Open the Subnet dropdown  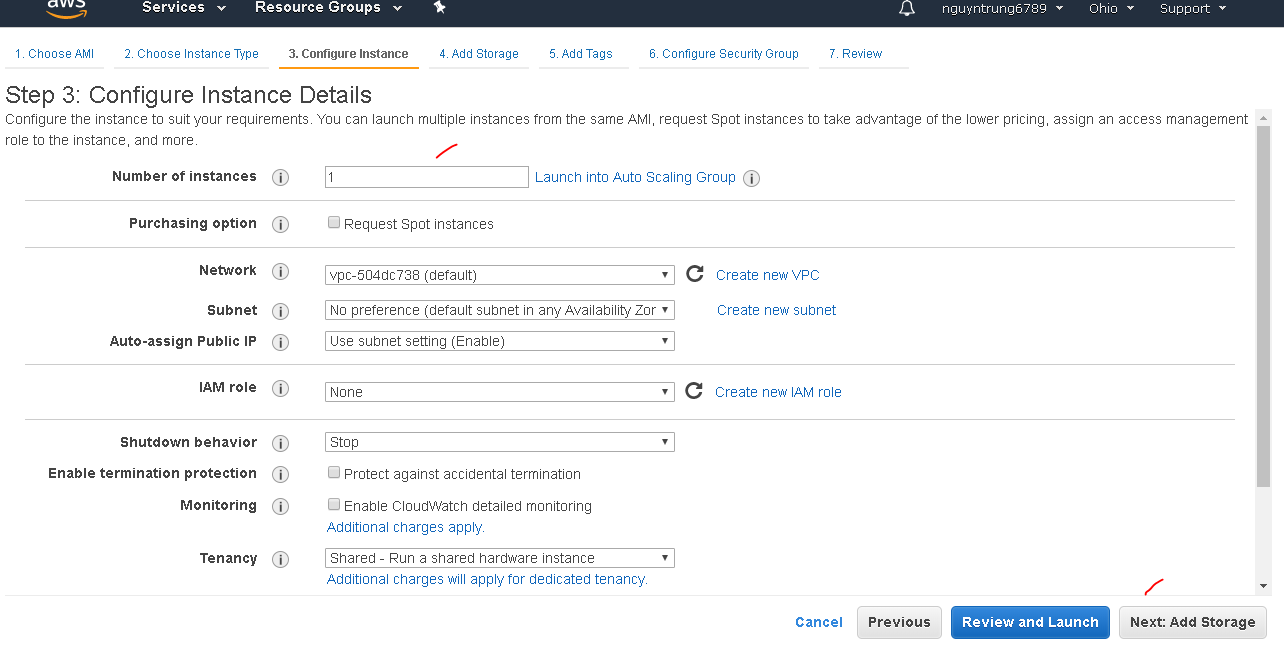[x=500, y=310]
